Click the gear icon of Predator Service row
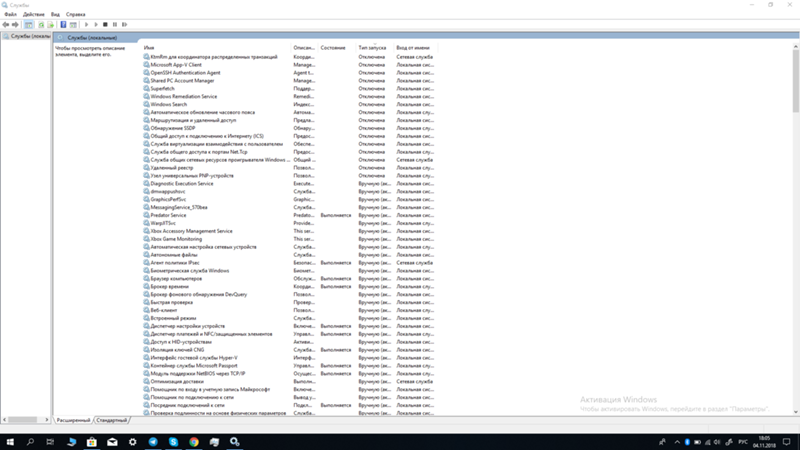 tap(146, 215)
